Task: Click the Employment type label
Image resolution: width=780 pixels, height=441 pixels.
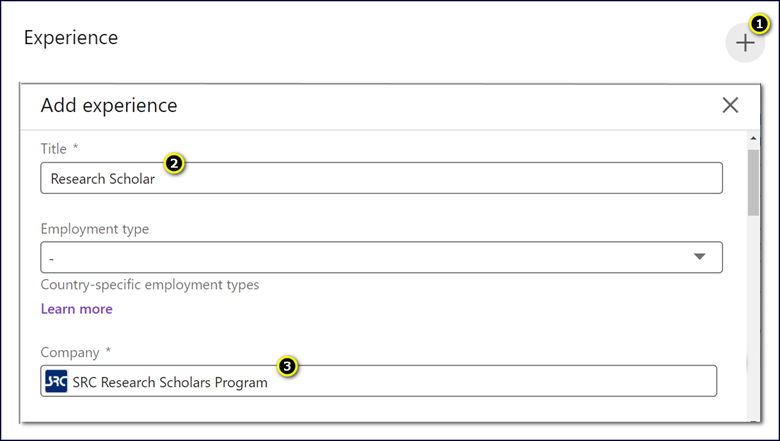Action: pos(95,229)
